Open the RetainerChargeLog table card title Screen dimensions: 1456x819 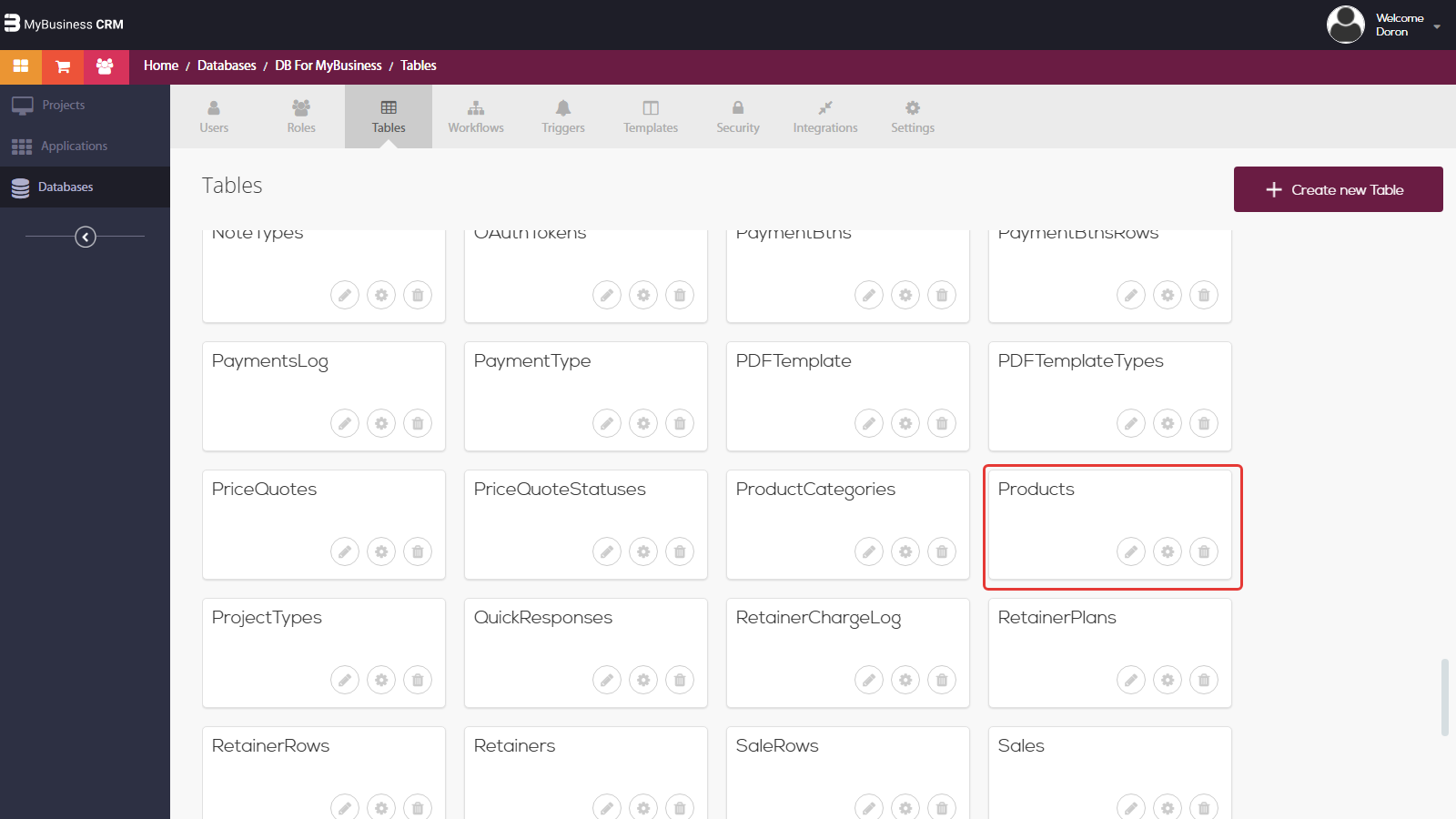point(818,618)
